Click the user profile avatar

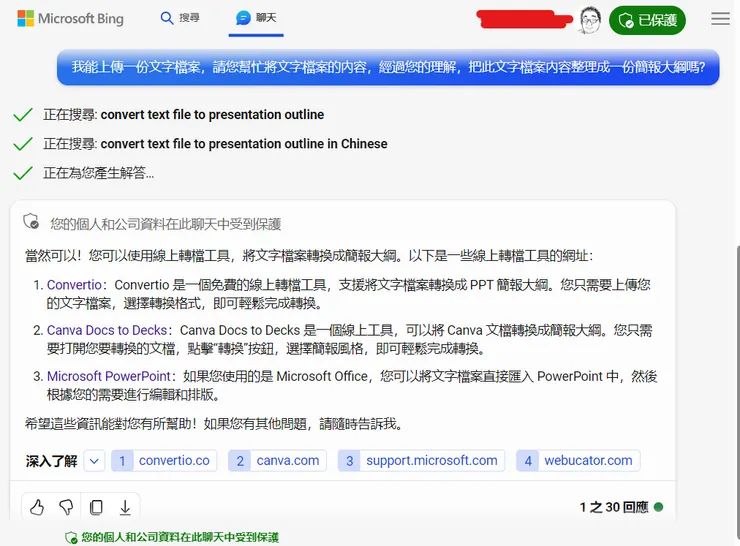pos(589,20)
